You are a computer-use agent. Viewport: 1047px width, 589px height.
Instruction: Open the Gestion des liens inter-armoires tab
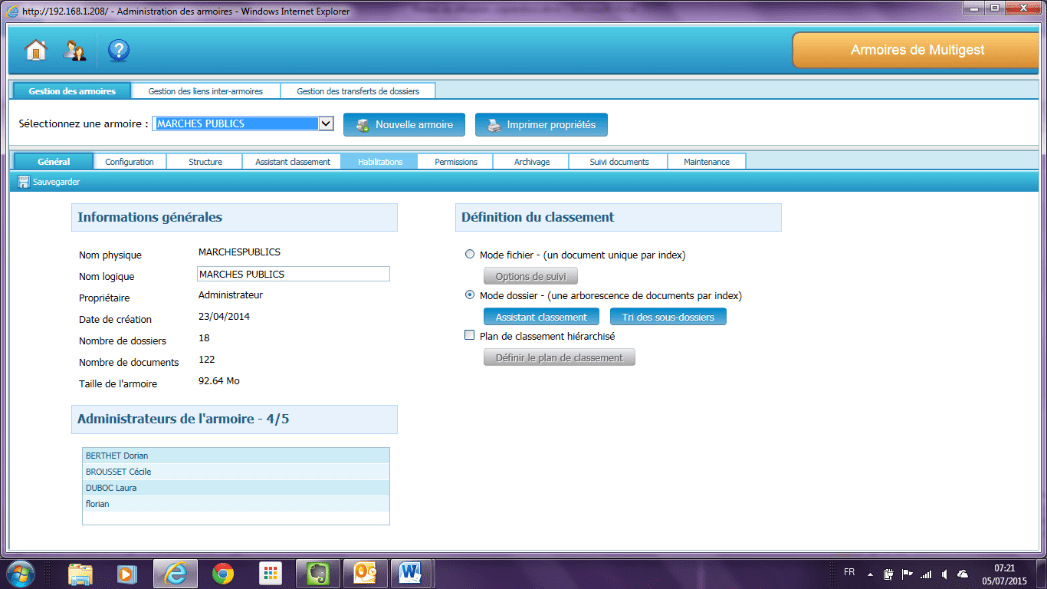point(205,91)
